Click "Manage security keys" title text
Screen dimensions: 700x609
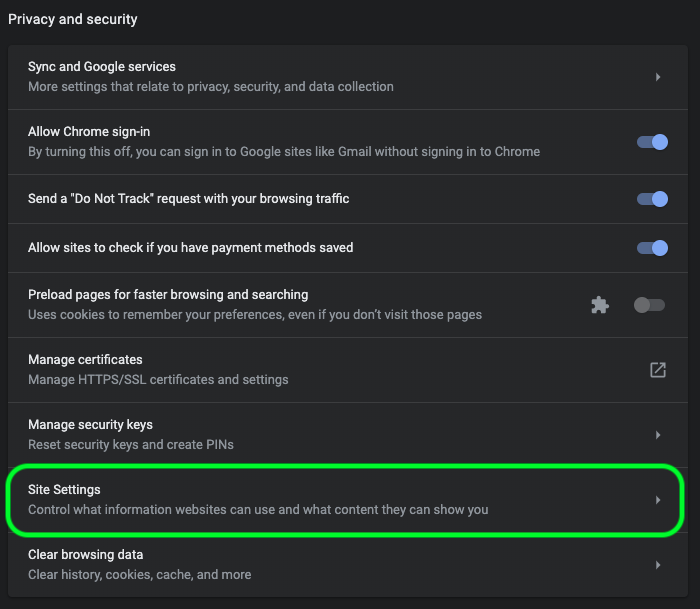[90, 425]
